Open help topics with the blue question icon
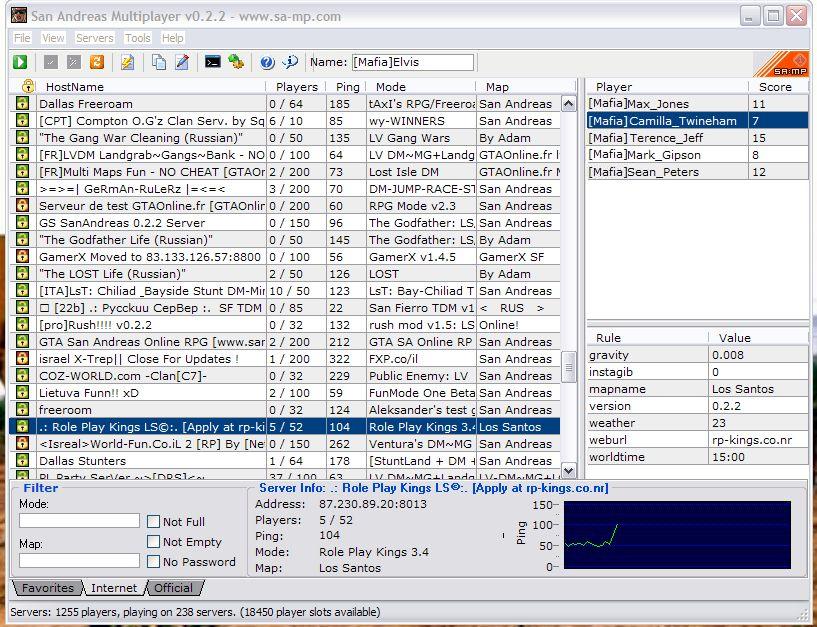The width and height of the screenshot is (817, 627). (267, 62)
